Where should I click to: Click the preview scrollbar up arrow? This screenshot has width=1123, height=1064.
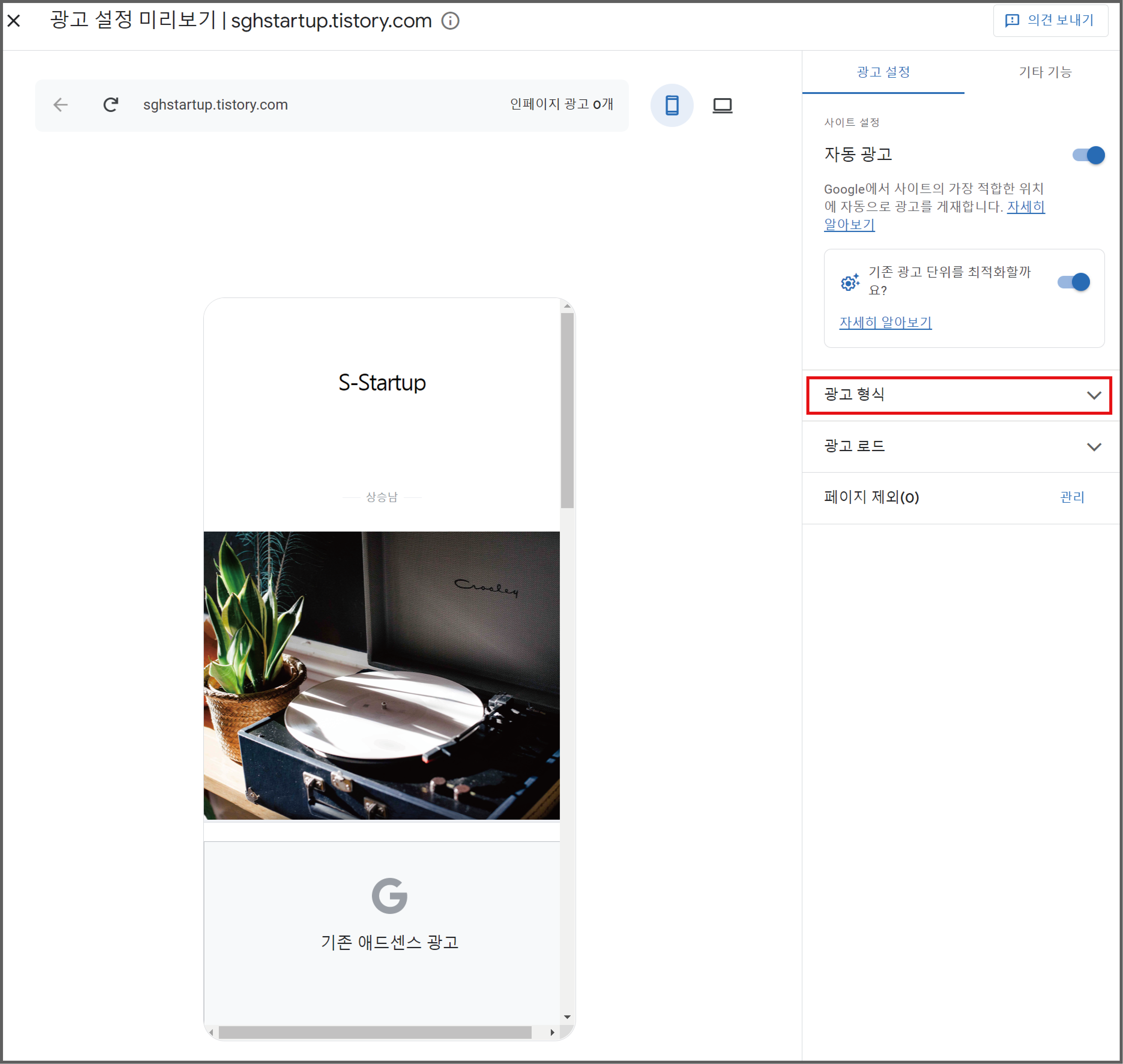567,306
